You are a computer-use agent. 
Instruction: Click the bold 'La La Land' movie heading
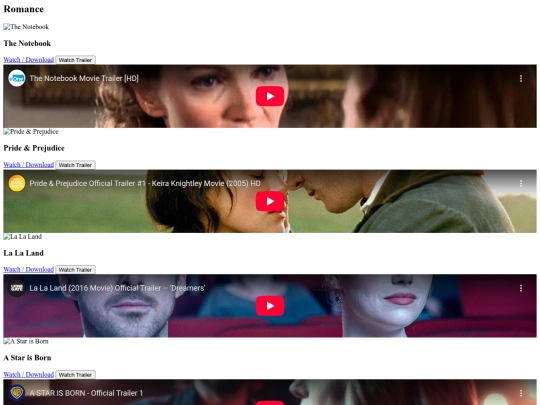click(x=23, y=253)
